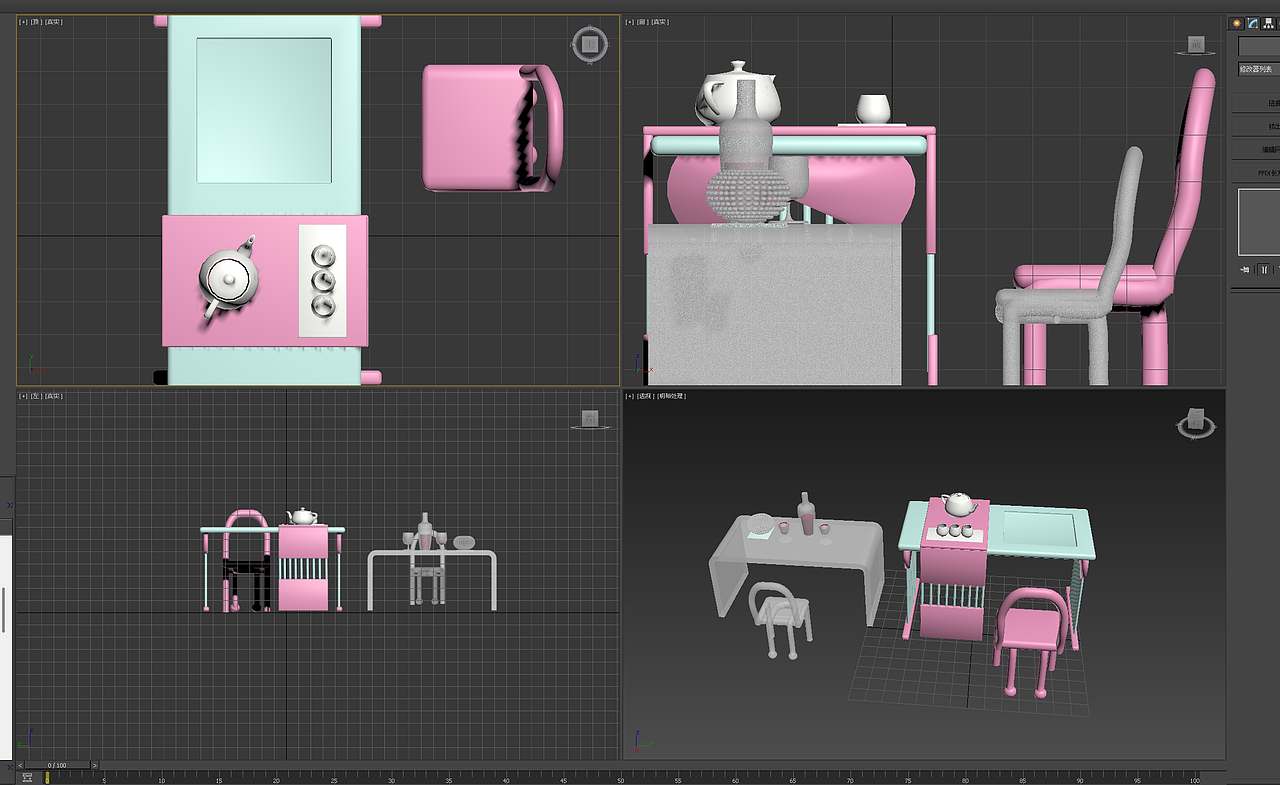The image size is (1280, 785).
Task: Click frame 50 on the timeline track bar
Action: point(620,777)
